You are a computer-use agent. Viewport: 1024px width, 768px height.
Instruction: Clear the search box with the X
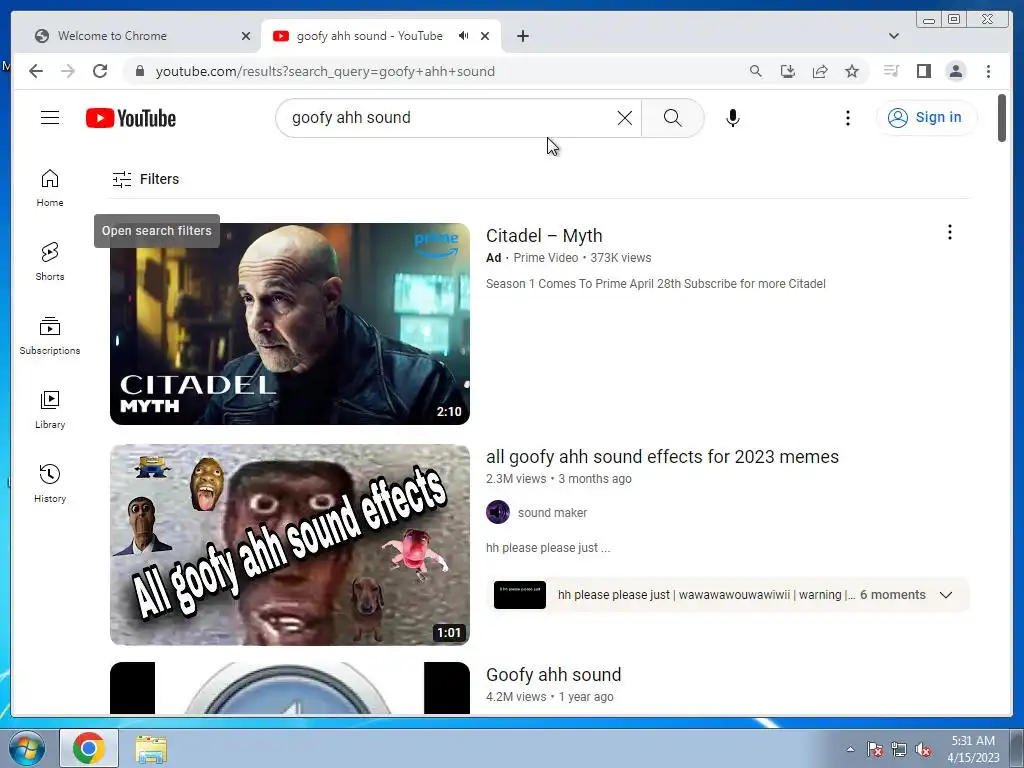pyautogui.click(x=624, y=118)
